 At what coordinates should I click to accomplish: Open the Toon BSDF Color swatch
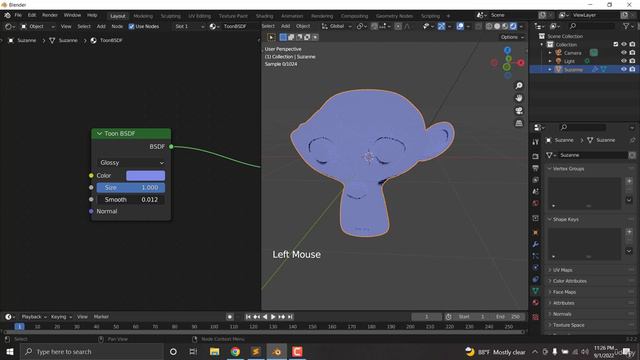(x=145, y=176)
